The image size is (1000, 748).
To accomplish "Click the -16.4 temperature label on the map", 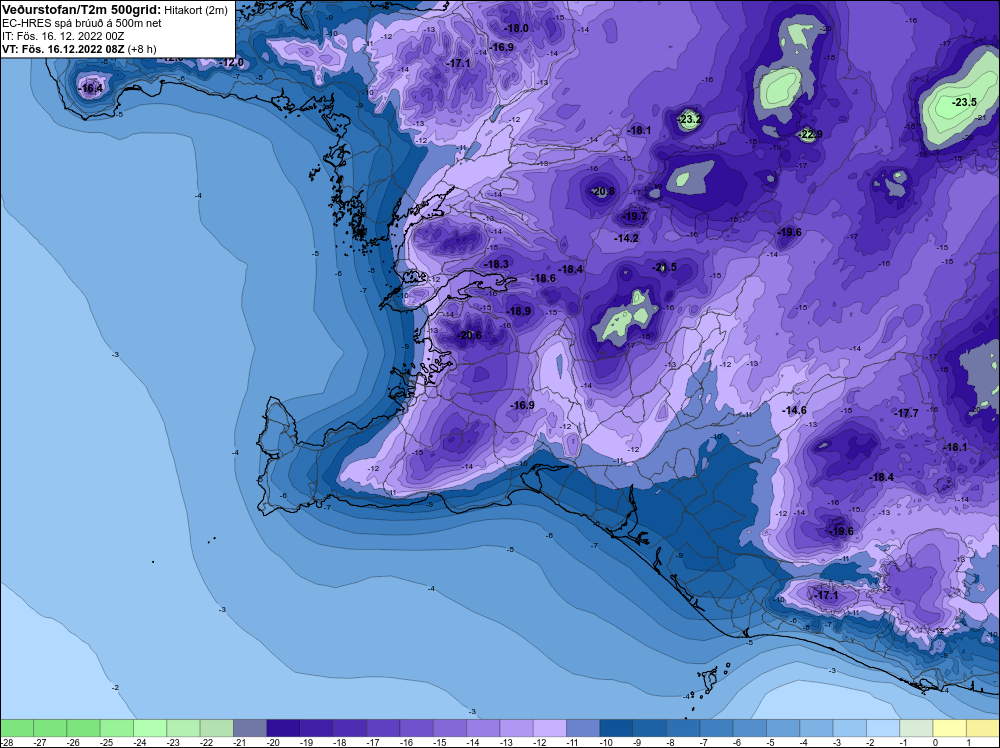I will coord(91,88).
